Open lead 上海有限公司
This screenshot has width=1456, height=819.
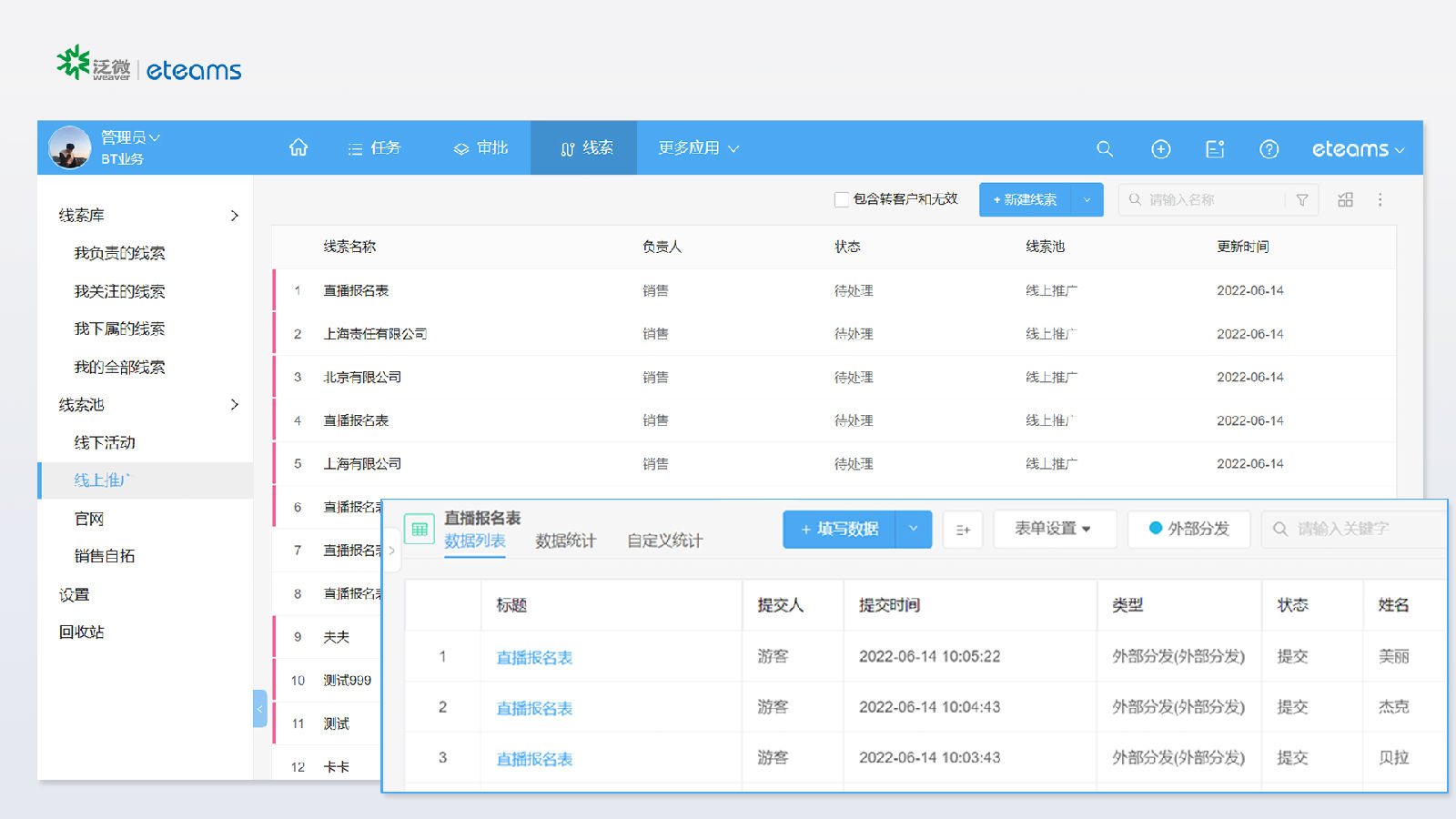pos(362,463)
